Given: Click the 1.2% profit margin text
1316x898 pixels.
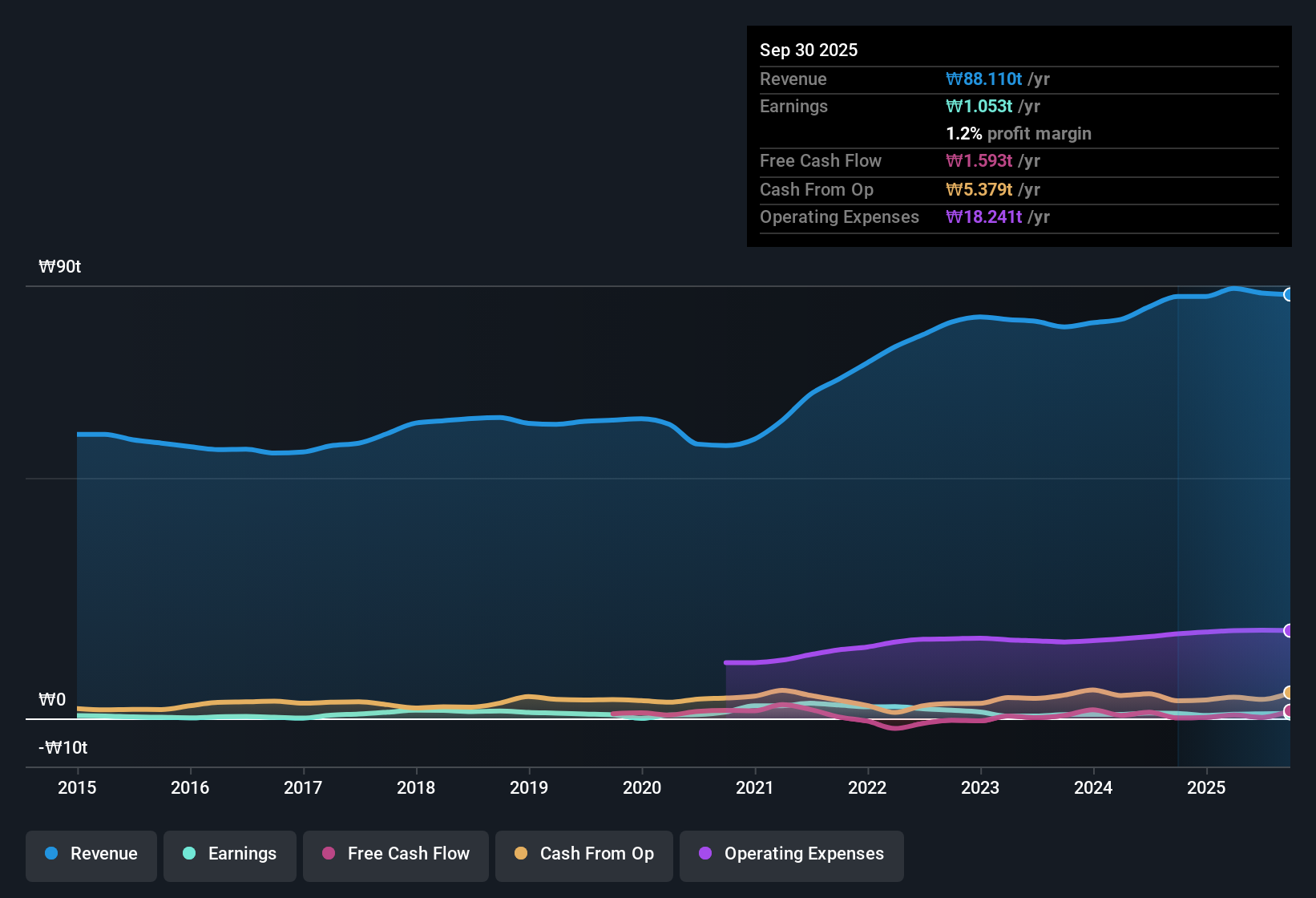Looking at the screenshot, I should (x=1019, y=133).
